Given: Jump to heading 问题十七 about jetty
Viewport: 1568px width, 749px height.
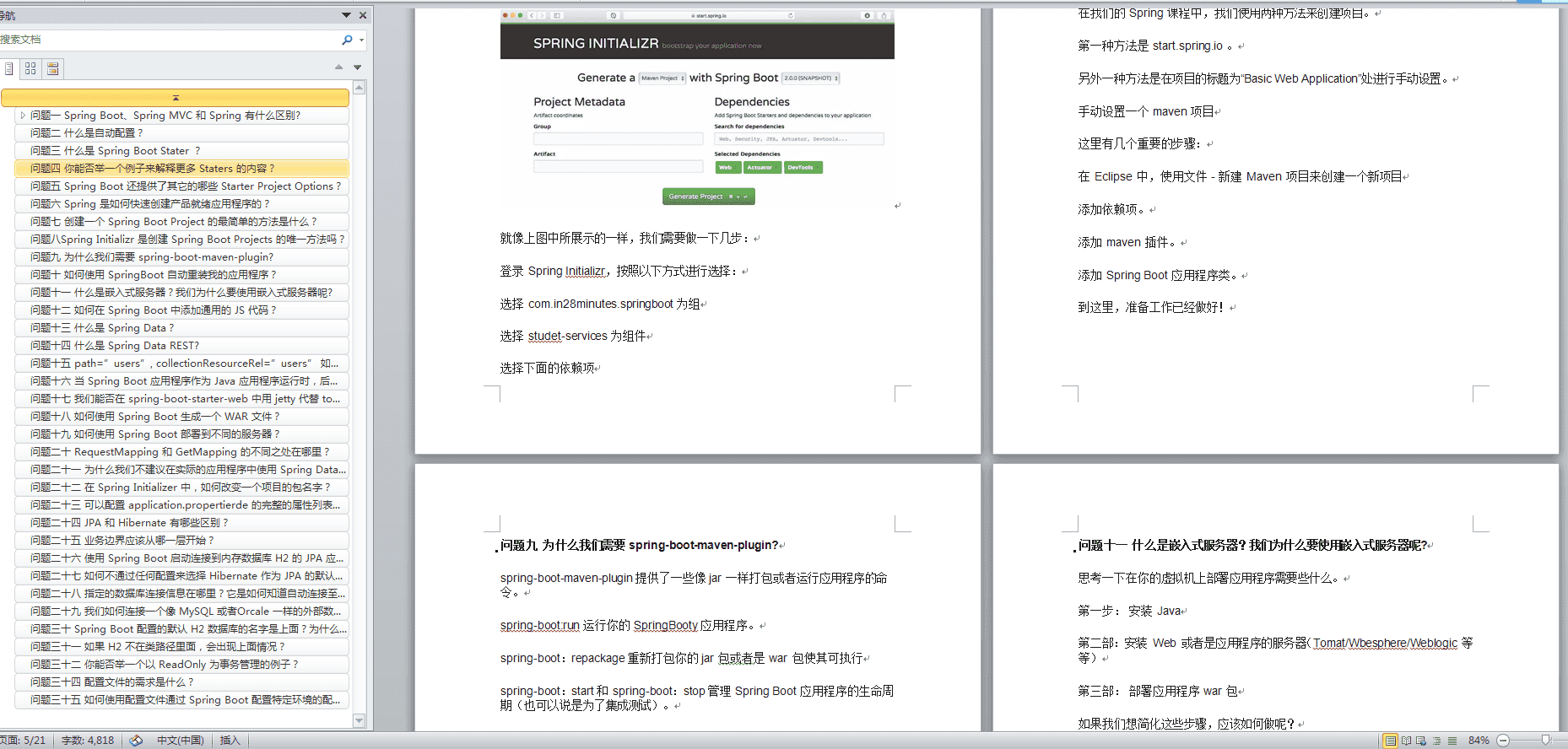Looking at the screenshot, I should tap(182, 399).
